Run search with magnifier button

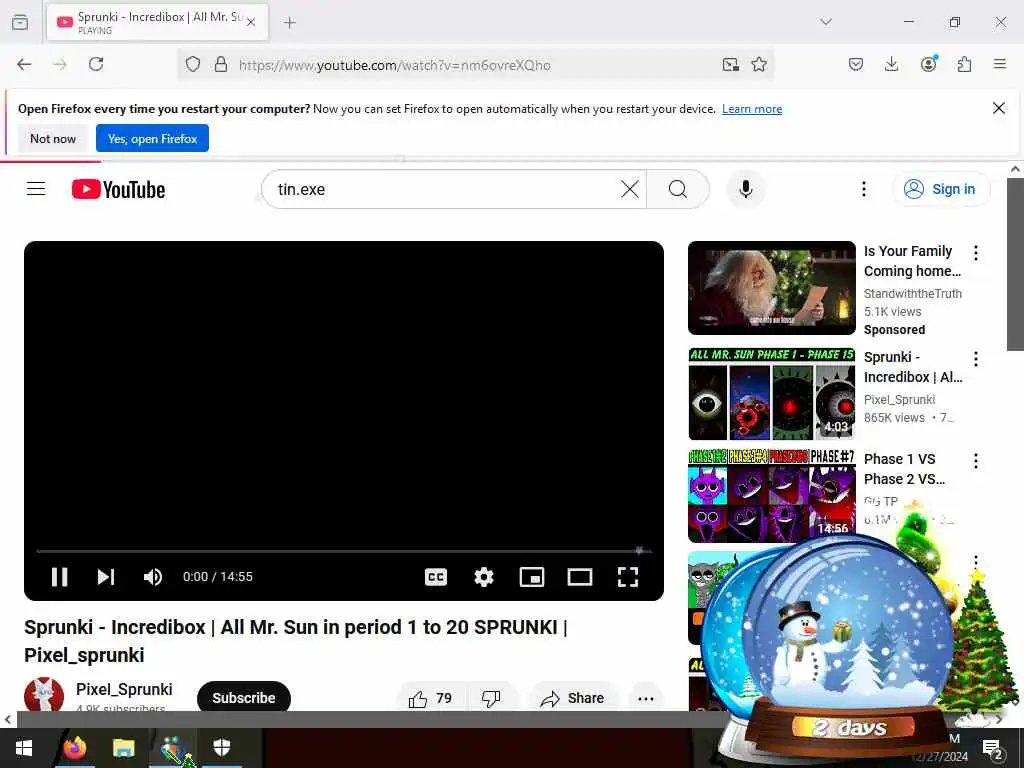(x=678, y=189)
